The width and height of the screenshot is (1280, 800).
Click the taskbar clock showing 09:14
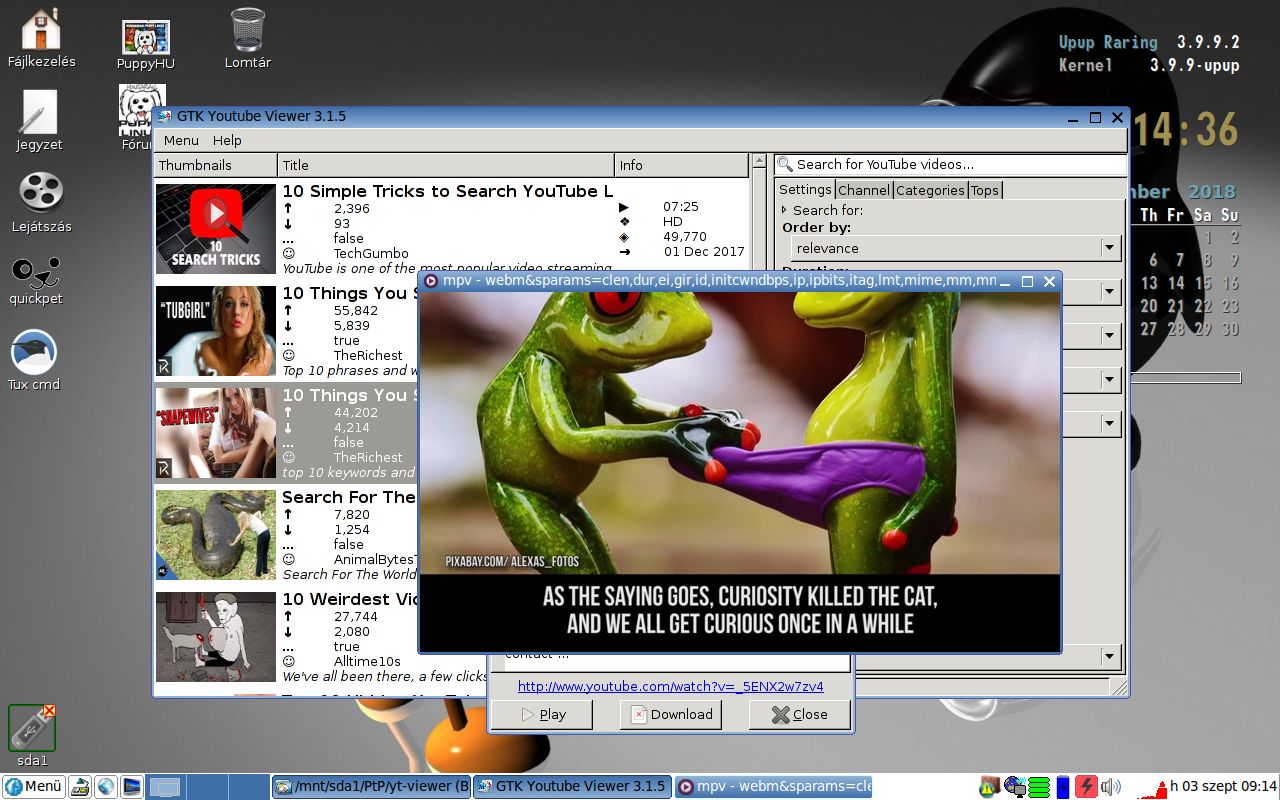tap(1224, 787)
